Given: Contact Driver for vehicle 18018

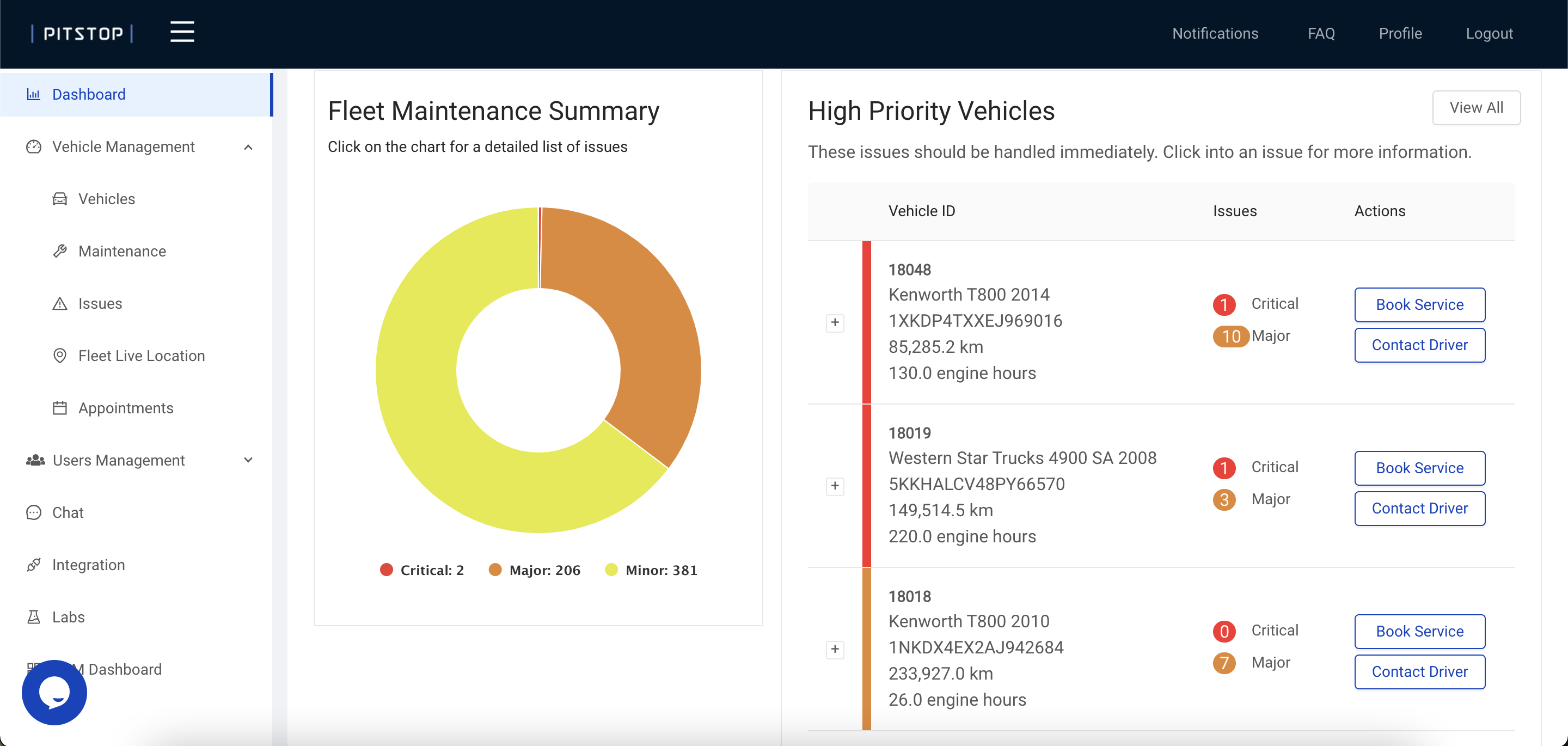Looking at the screenshot, I should (x=1419, y=672).
